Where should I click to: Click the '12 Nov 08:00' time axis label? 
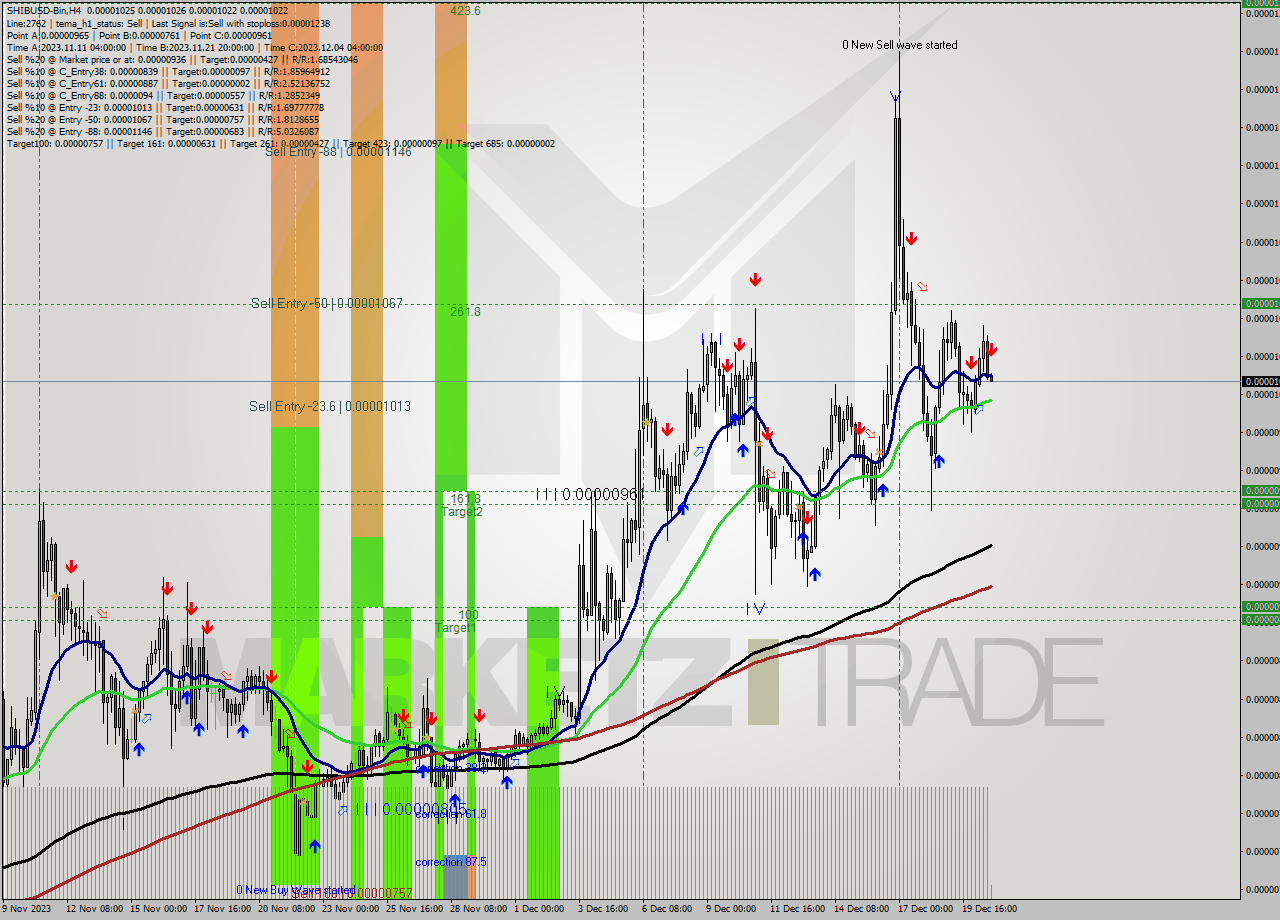[95, 909]
